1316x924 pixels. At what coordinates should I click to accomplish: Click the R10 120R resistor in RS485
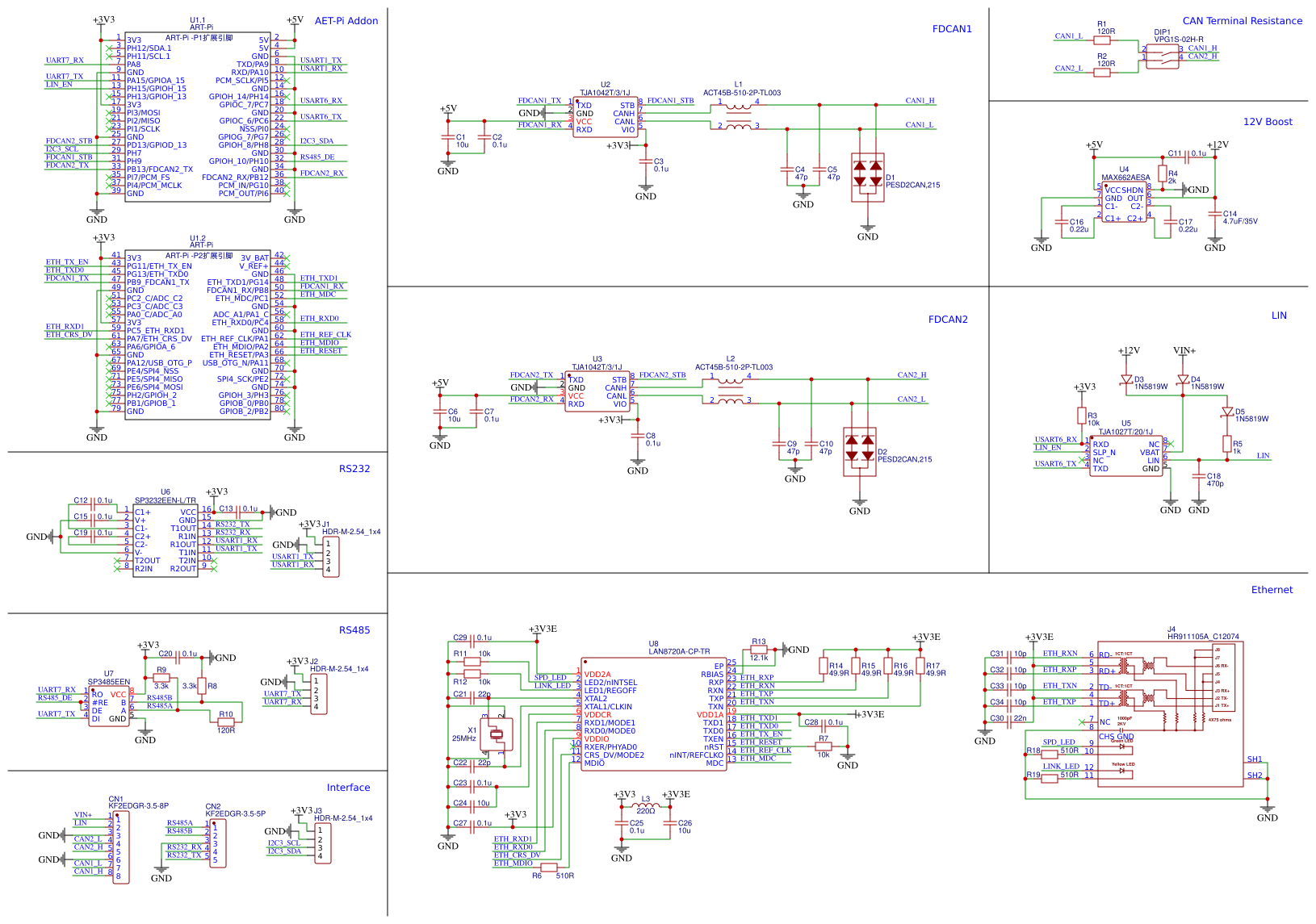(226, 722)
